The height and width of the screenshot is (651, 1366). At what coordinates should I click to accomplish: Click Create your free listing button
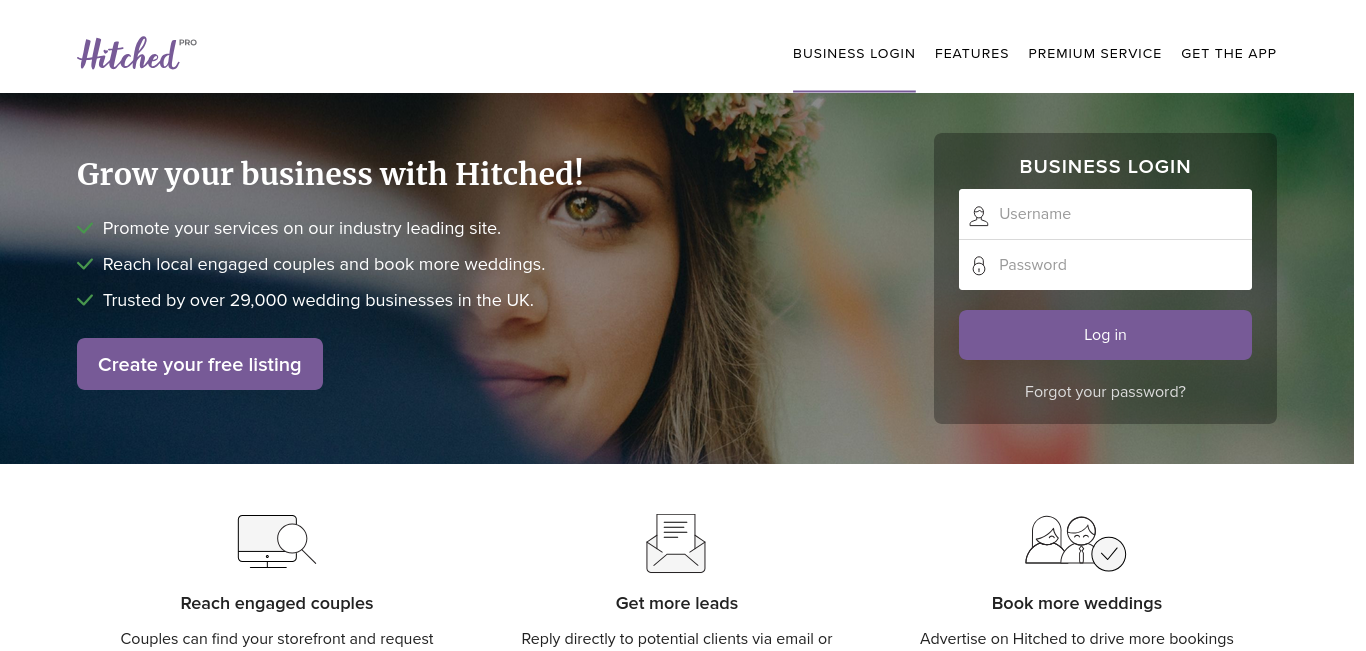[200, 364]
